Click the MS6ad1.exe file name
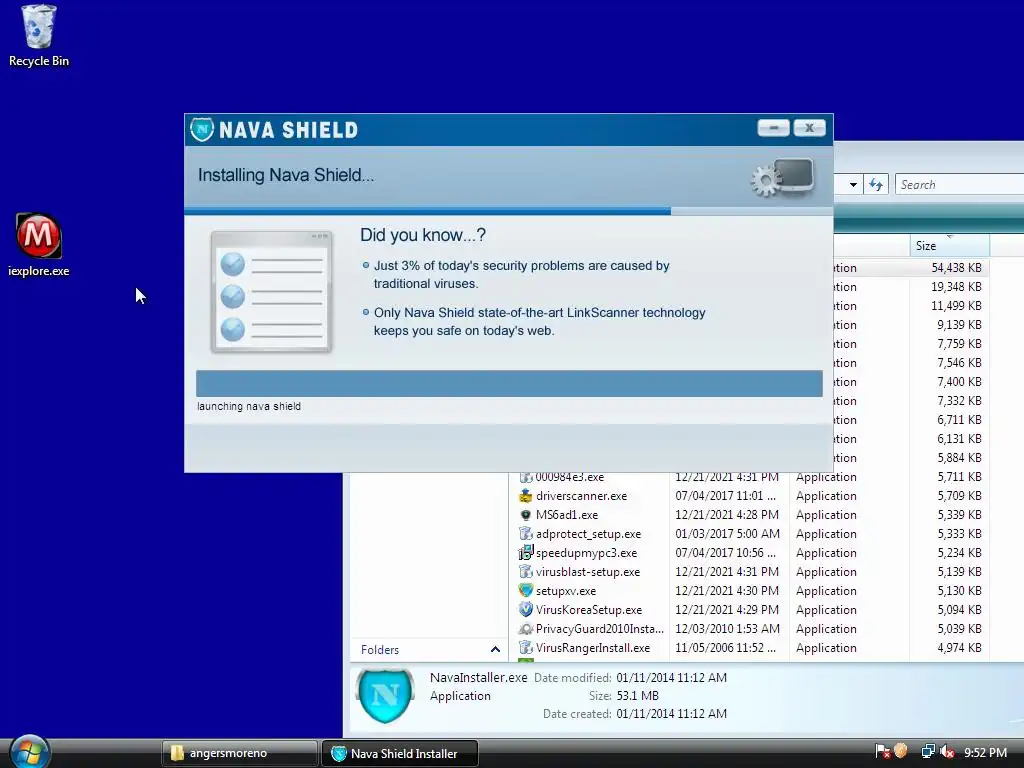Viewport: 1024px width, 768px height. 567,515
